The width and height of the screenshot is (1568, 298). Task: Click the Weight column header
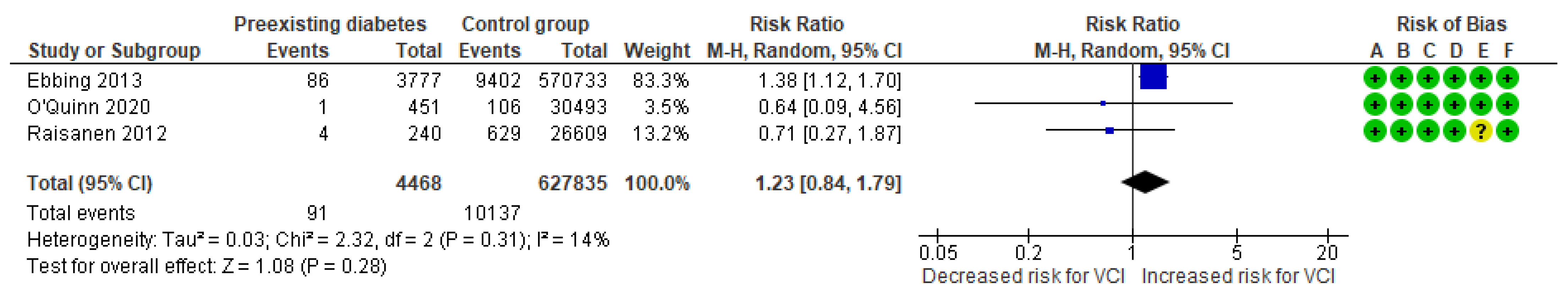coord(657,50)
